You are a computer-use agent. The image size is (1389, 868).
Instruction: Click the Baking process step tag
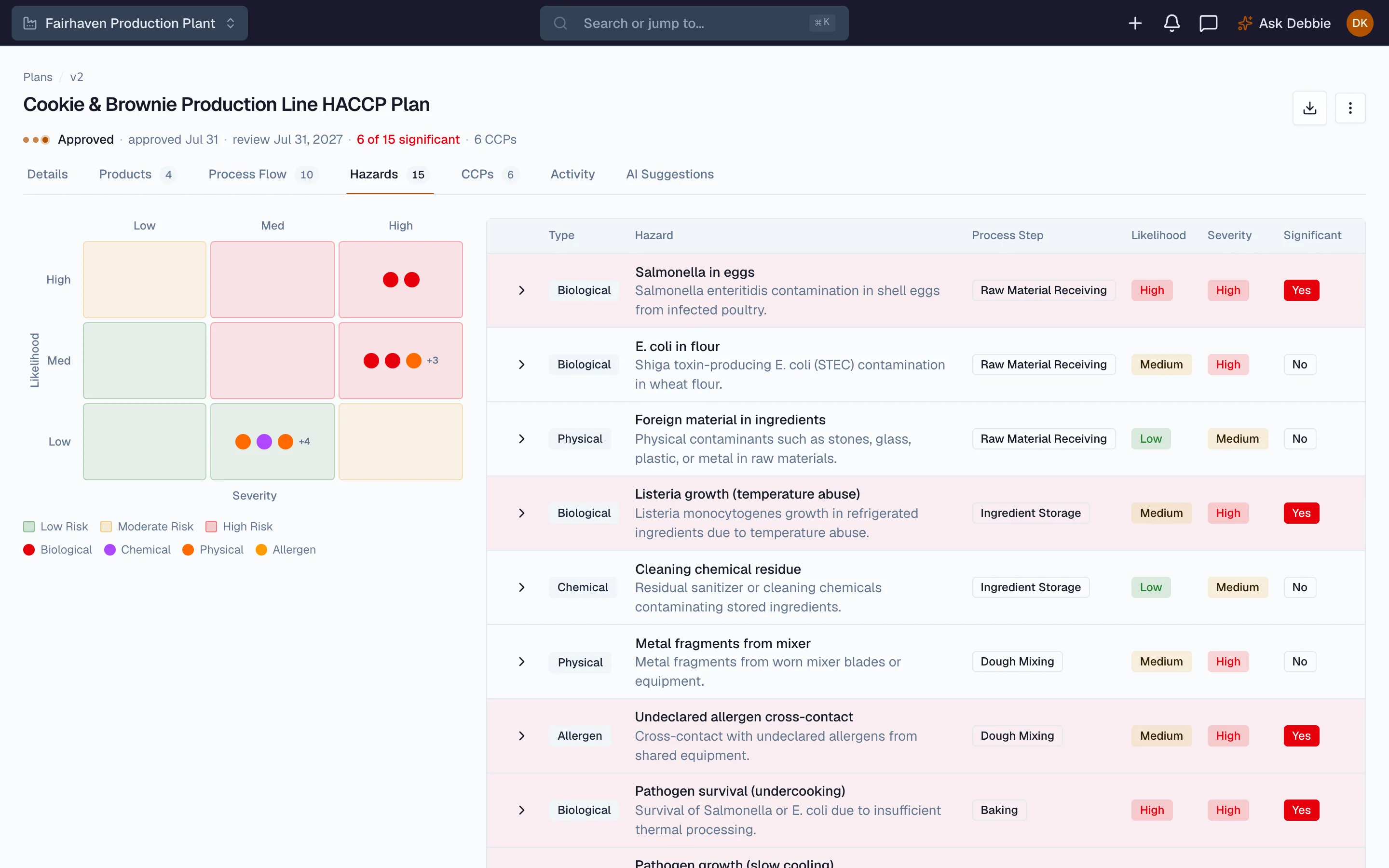(999, 810)
